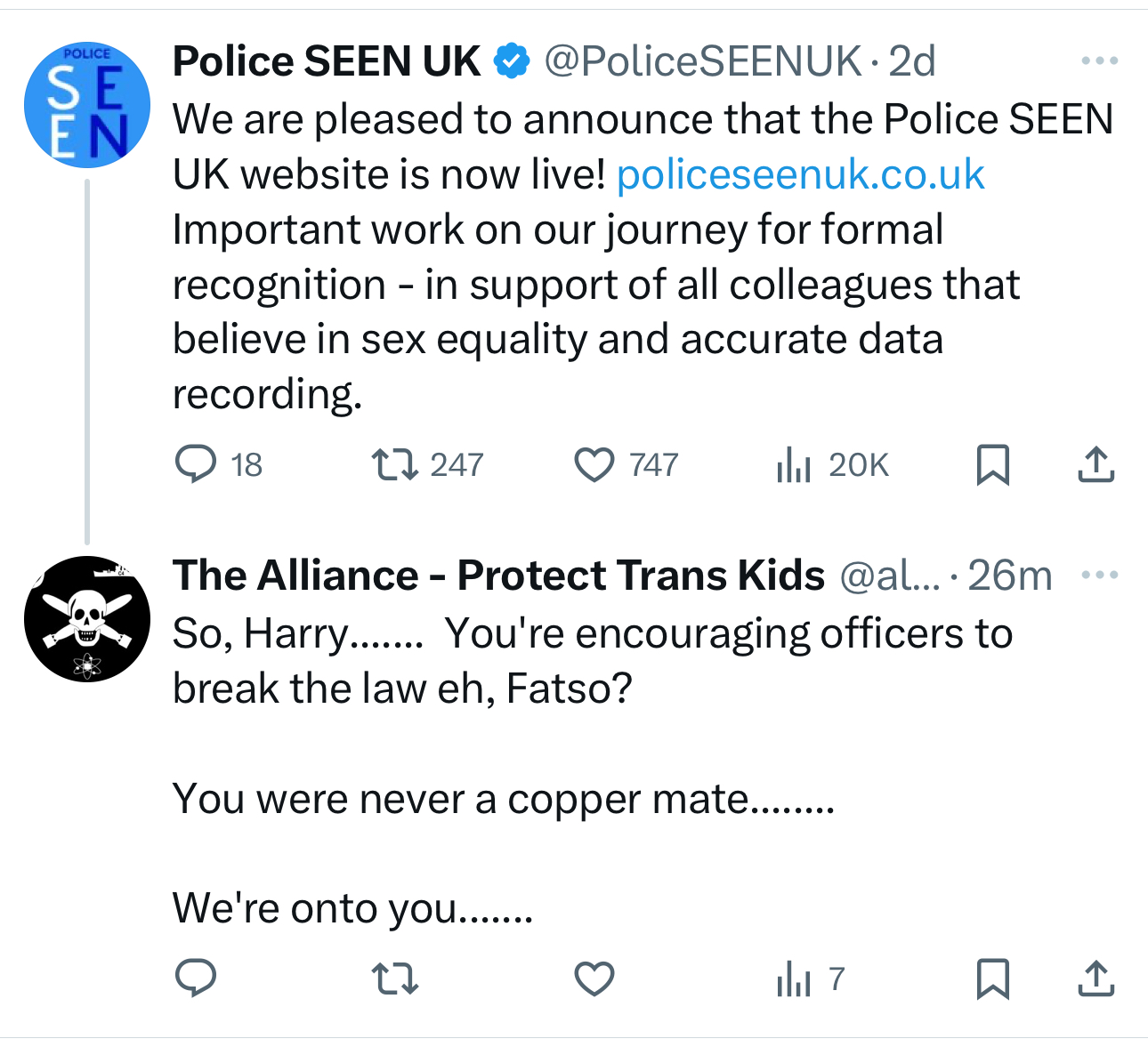Like The Alliance's reply tweet
Screen dimensions: 1148x1047
[x=594, y=979]
